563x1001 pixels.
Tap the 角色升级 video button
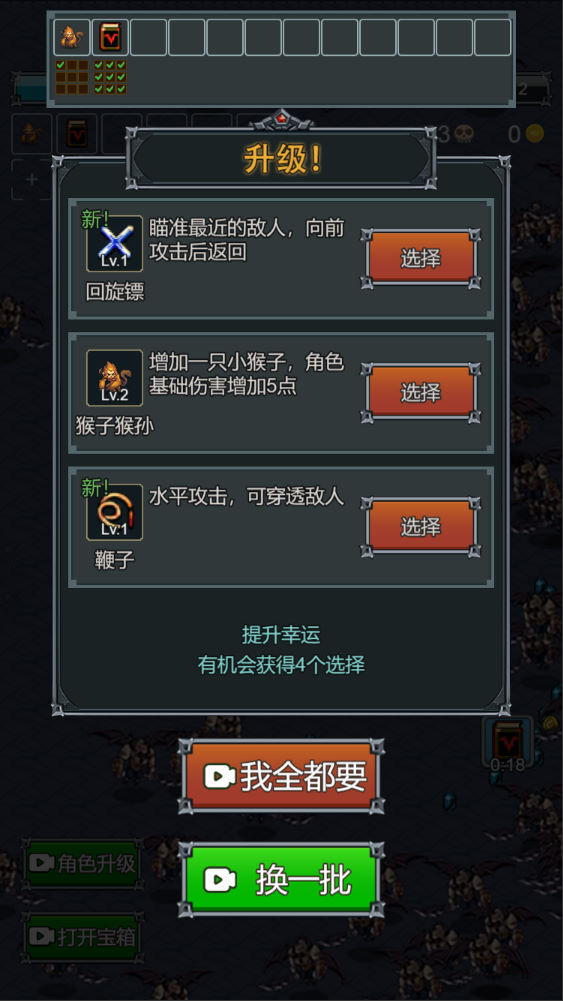tap(82, 864)
